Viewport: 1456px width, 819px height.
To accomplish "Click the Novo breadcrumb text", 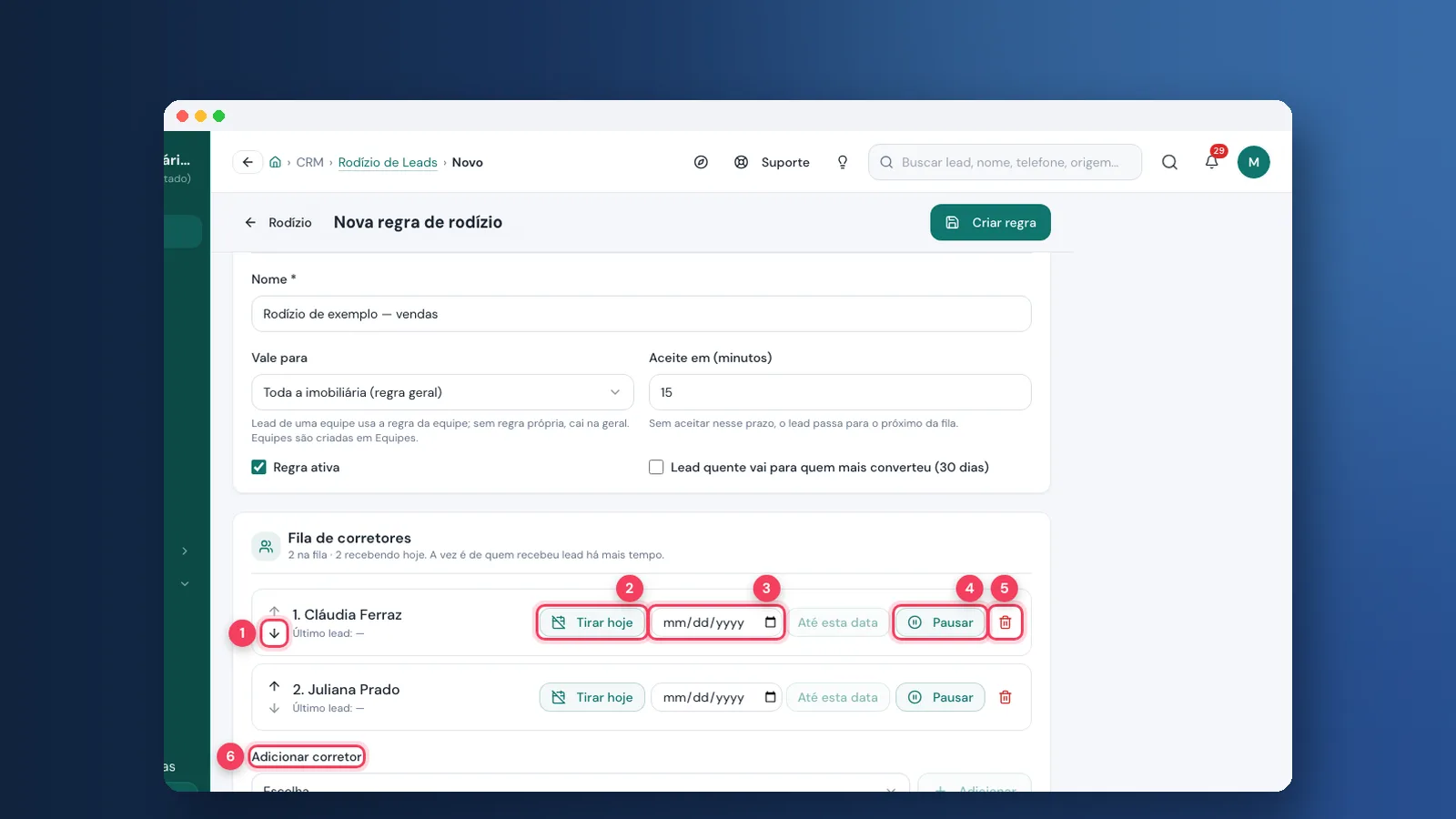I will coord(468,162).
